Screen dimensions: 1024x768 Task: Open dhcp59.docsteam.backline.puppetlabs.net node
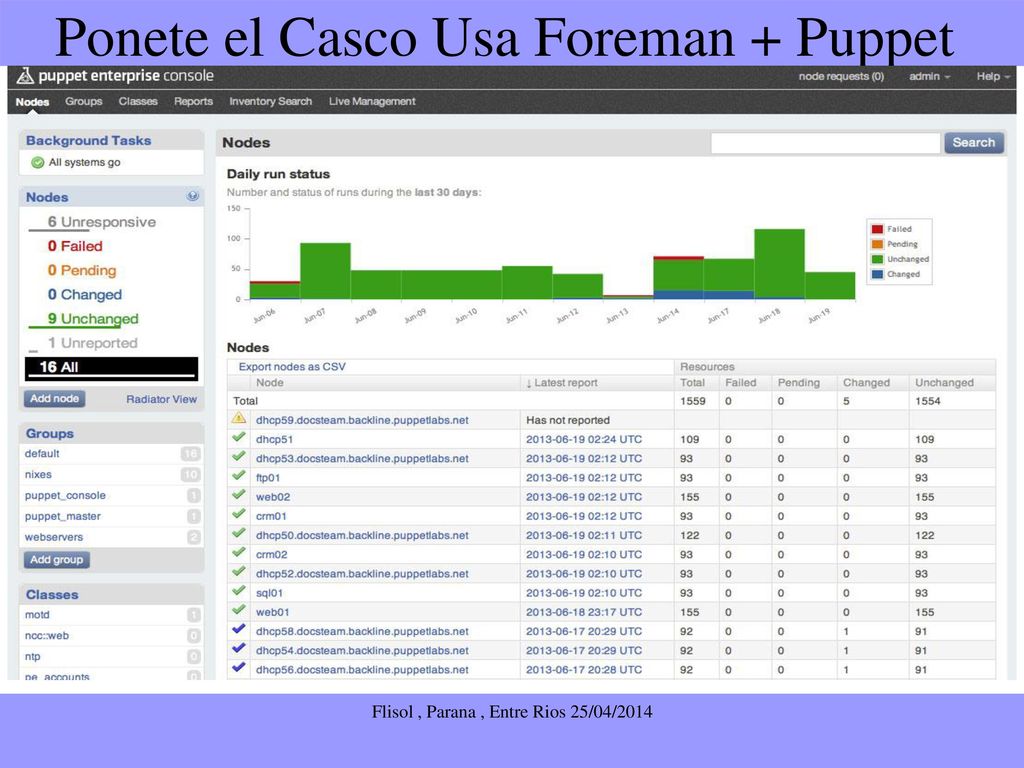coord(362,420)
